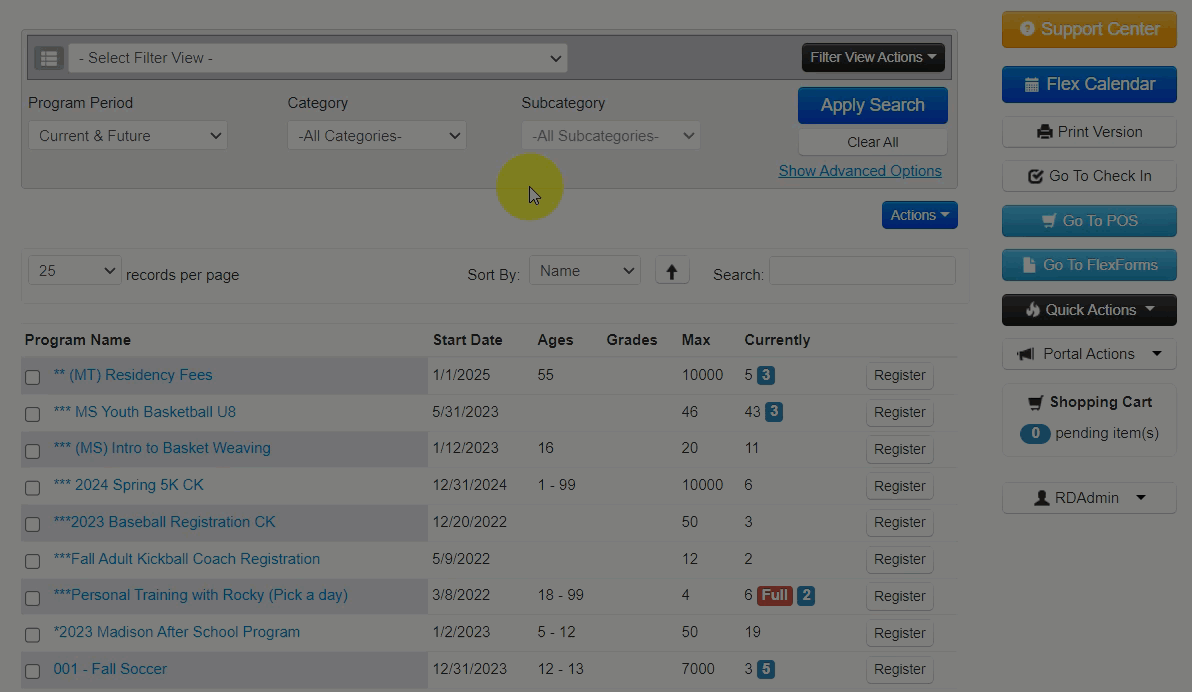The width and height of the screenshot is (1192, 692).
Task: Tick Fall Adult Kickball Coach Registration checkbox
Action: click(x=33, y=561)
